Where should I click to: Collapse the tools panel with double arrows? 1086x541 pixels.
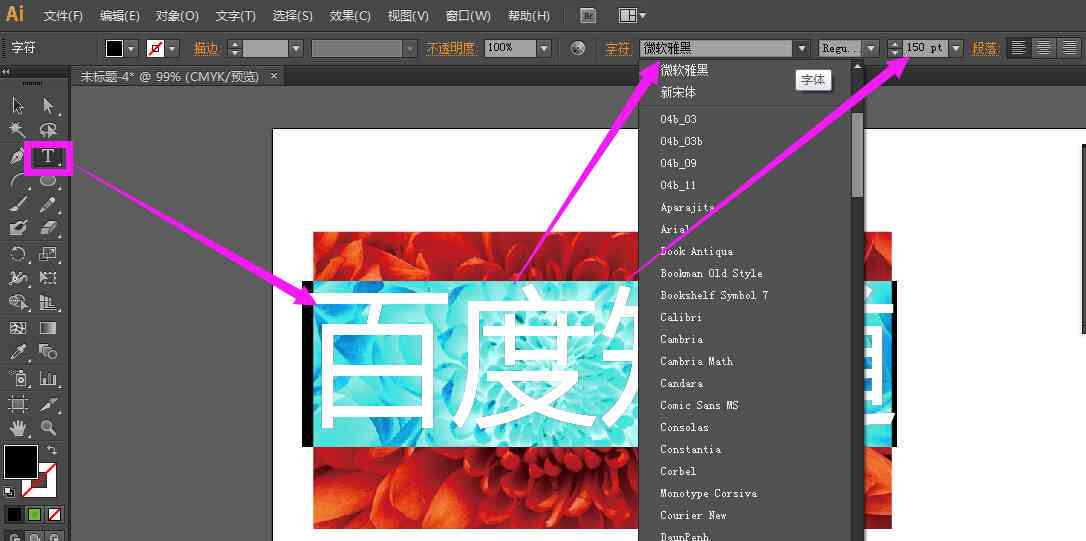[x=5, y=71]
